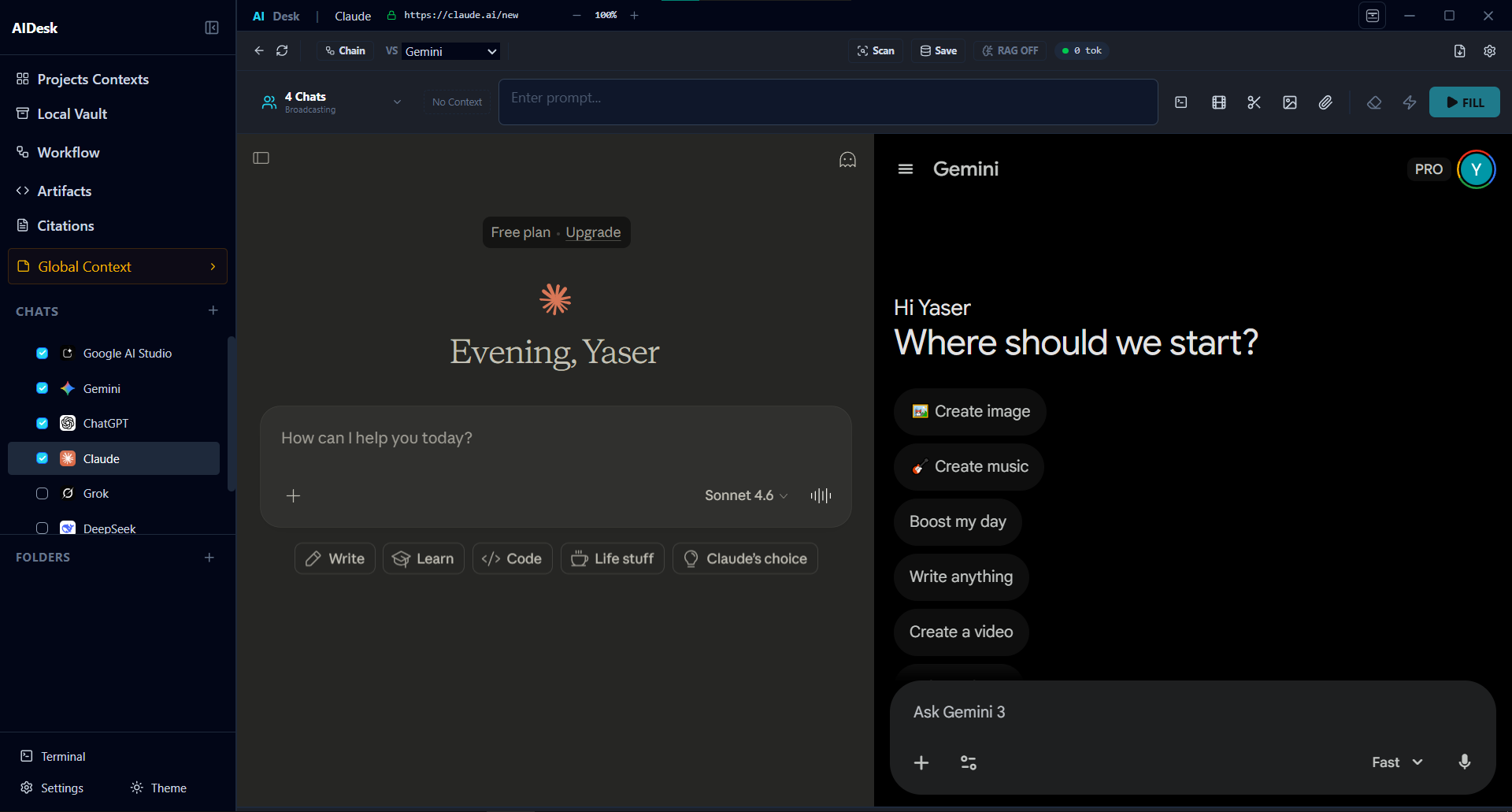Open the Gemini VS comparison dropdown
This screenshot has height=812, width=1512.
[448, 50]
